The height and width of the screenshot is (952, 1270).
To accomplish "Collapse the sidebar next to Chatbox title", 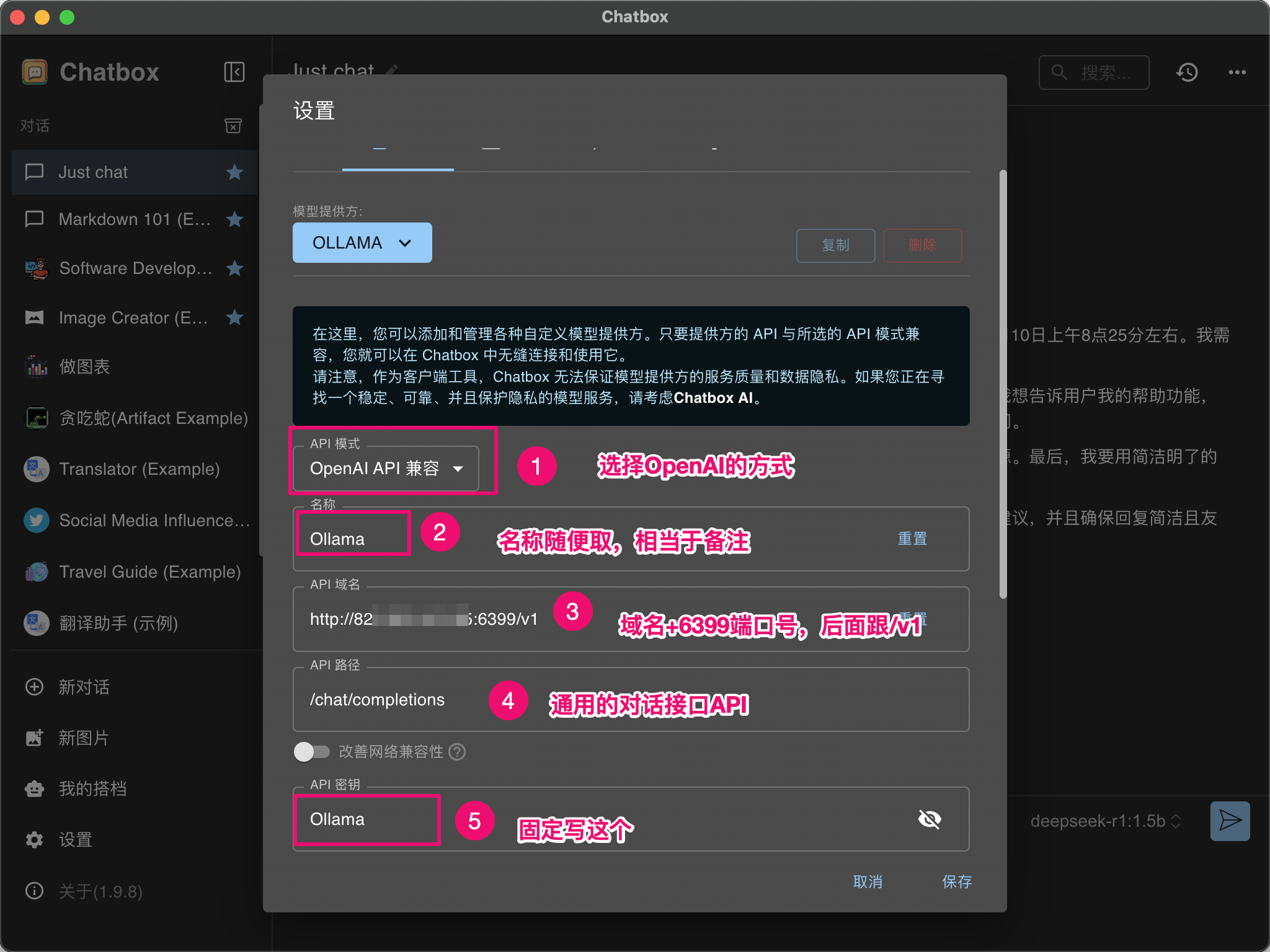I will [x=234, y=72].
